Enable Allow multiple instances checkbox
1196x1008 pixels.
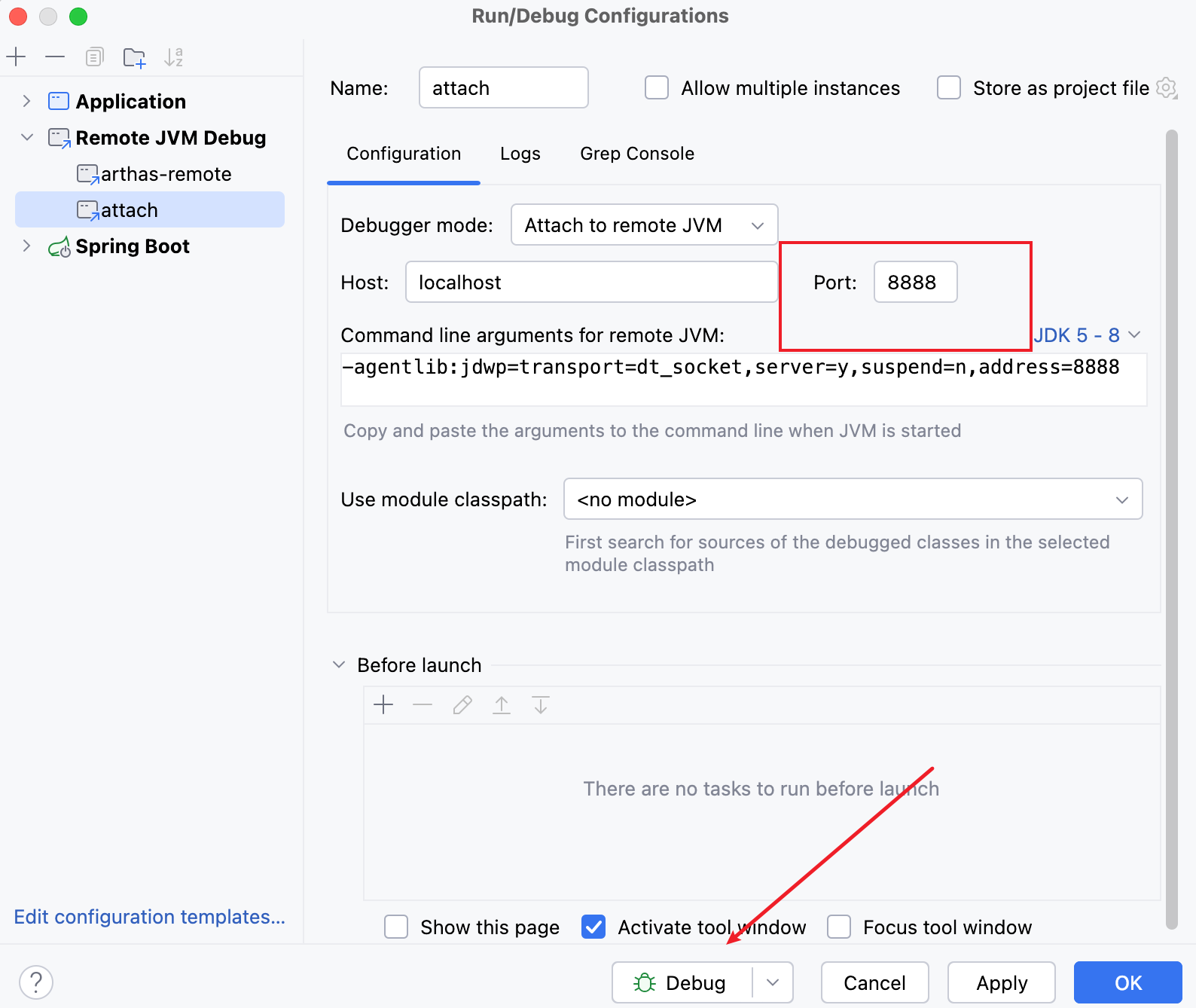point(657,88)
